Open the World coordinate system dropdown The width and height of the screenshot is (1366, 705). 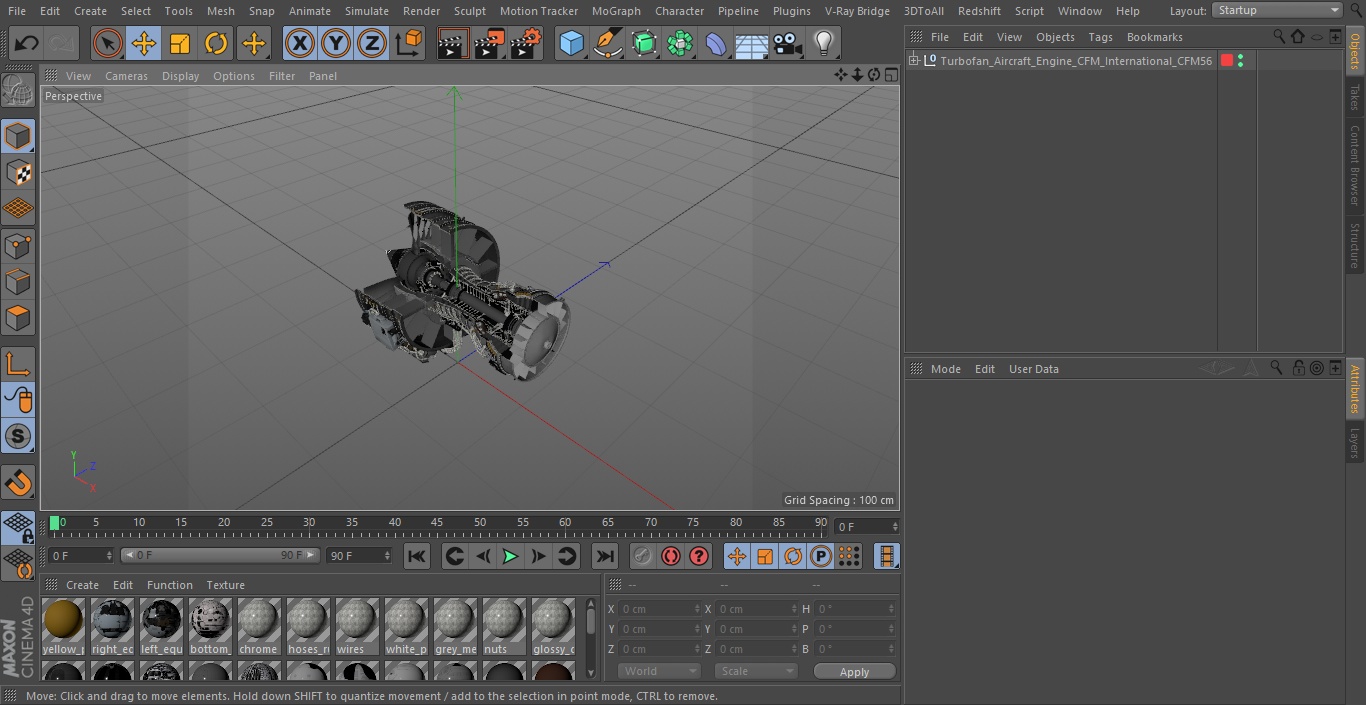658,671
